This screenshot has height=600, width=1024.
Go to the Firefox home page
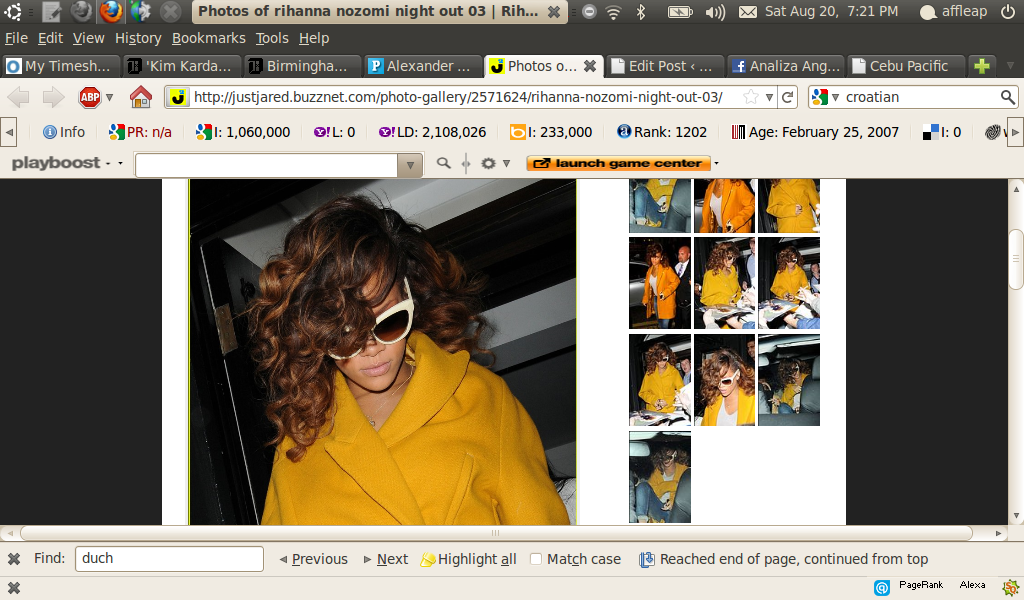click(140, 97)
